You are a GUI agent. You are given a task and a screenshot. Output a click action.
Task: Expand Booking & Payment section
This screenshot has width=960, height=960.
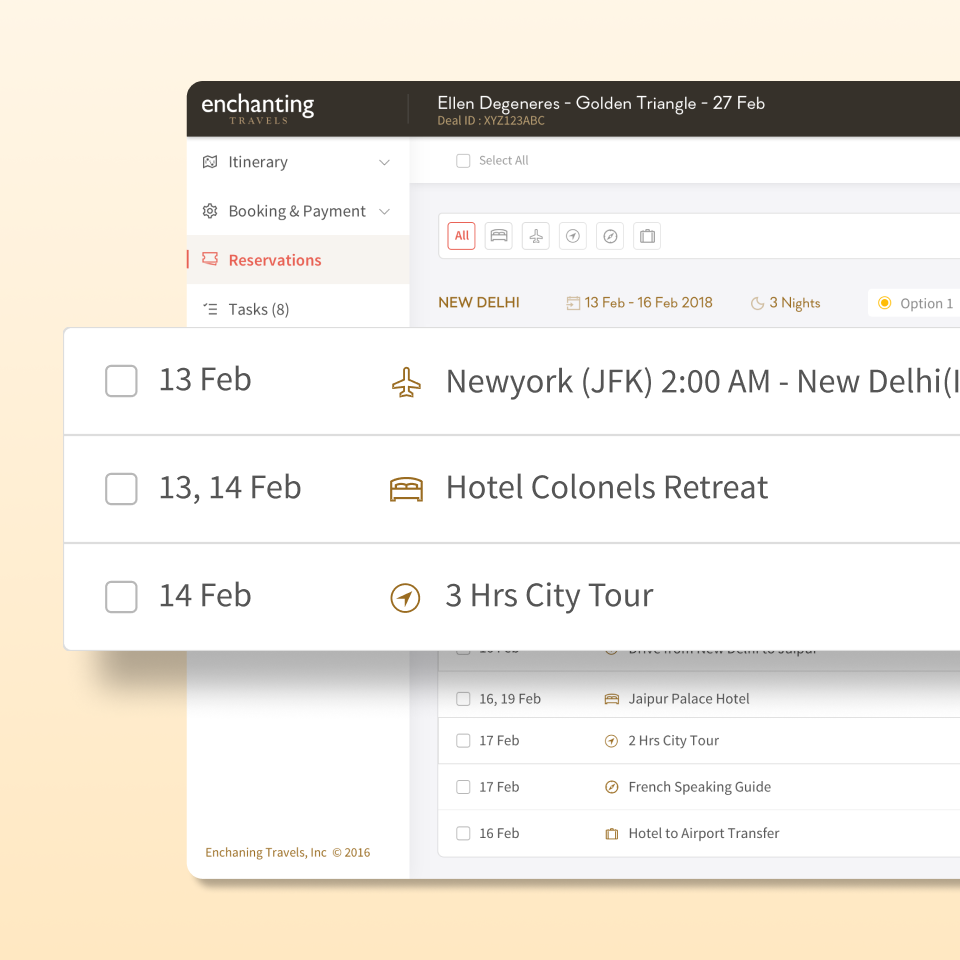coord(384,211)
